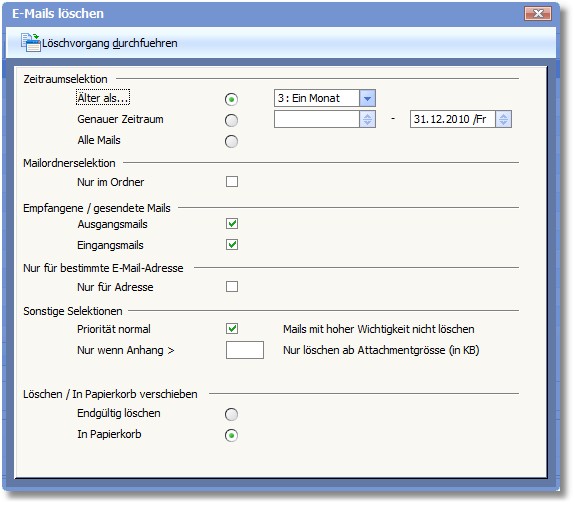Image resolution: width=574 pixels, height=505 pixels.
Task: Click the 31.12.2010 end date spinner
Action: point(504,119)
